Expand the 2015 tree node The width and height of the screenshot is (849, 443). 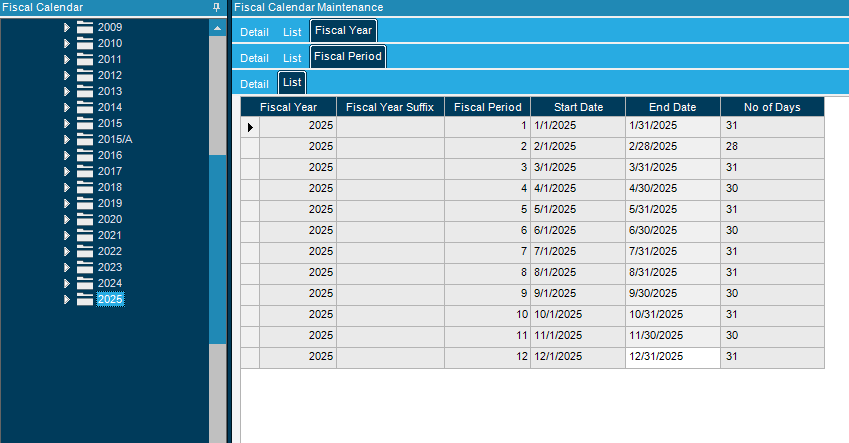[67, 123]
